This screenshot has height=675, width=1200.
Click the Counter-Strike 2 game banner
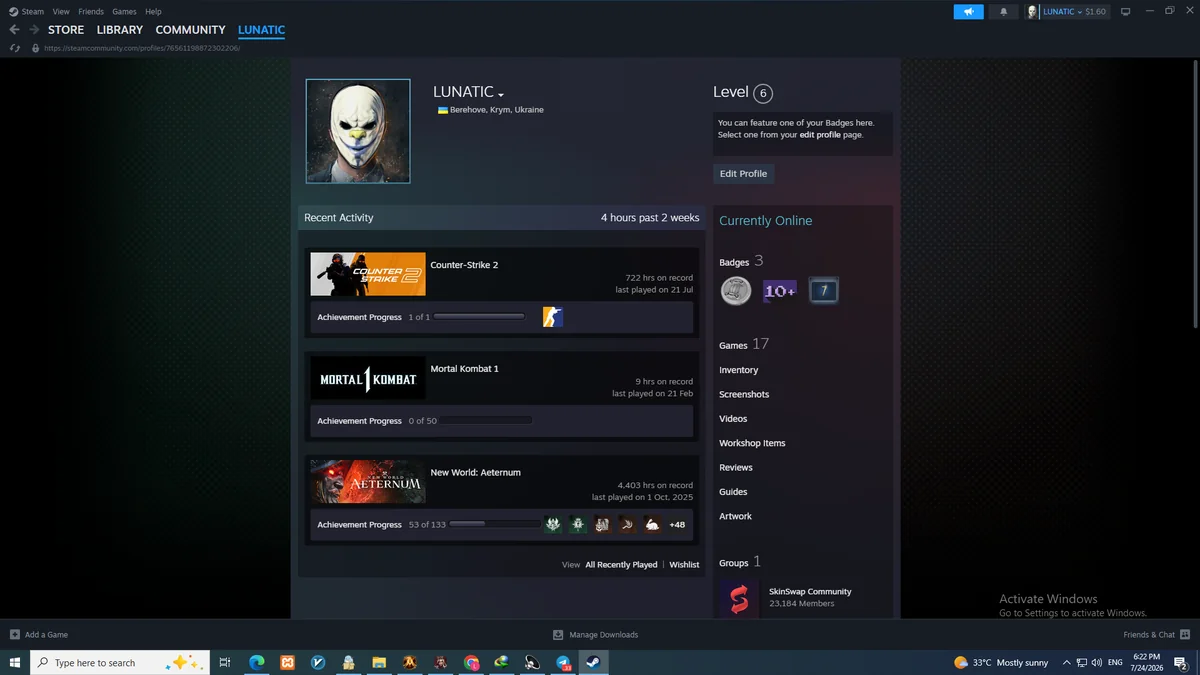click(x=368, y=274)
